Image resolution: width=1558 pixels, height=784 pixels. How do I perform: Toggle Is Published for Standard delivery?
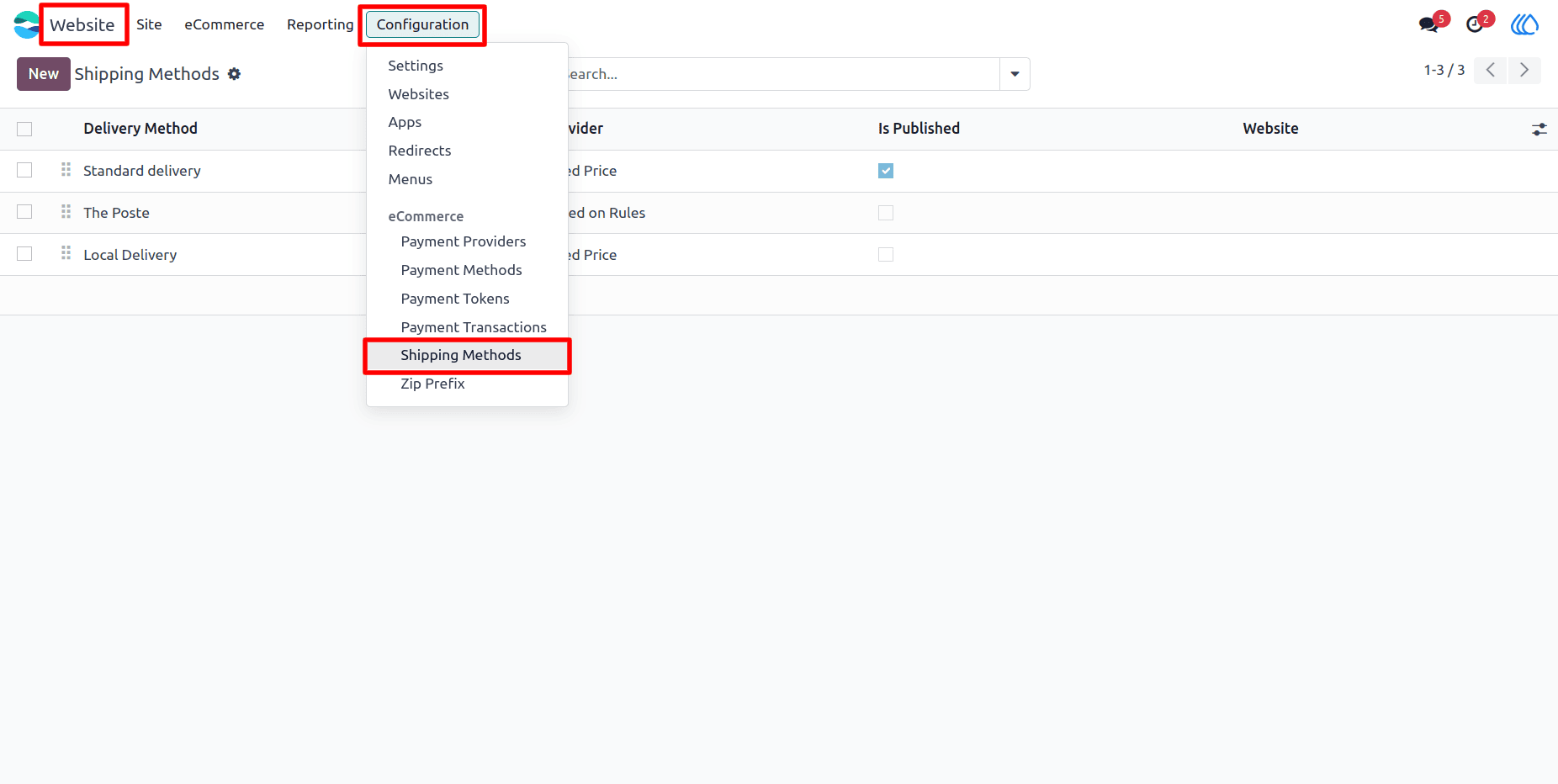[886, 171]
